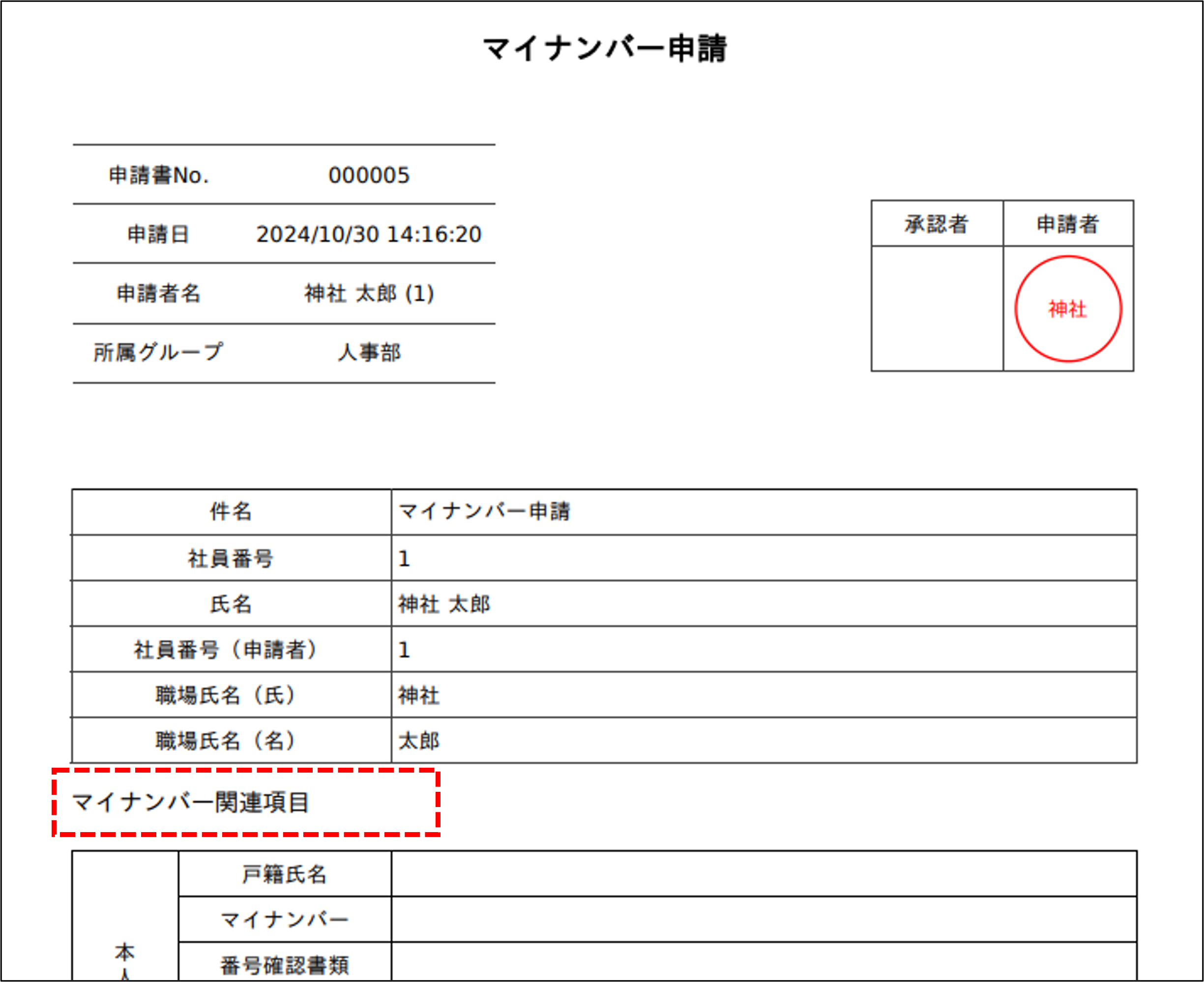Select the 申請書No. label
The image size is (1204, 982).
(159, 175)
